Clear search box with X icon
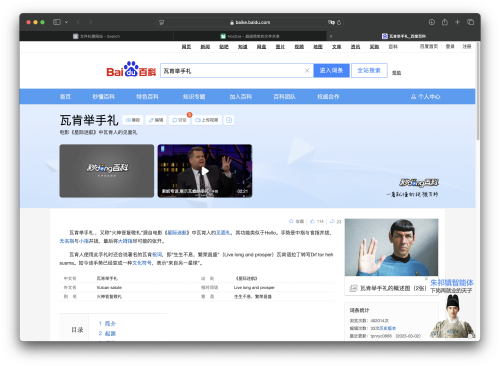Image resolution: width=500 pixels, height=367 pixels. [307, 71]
